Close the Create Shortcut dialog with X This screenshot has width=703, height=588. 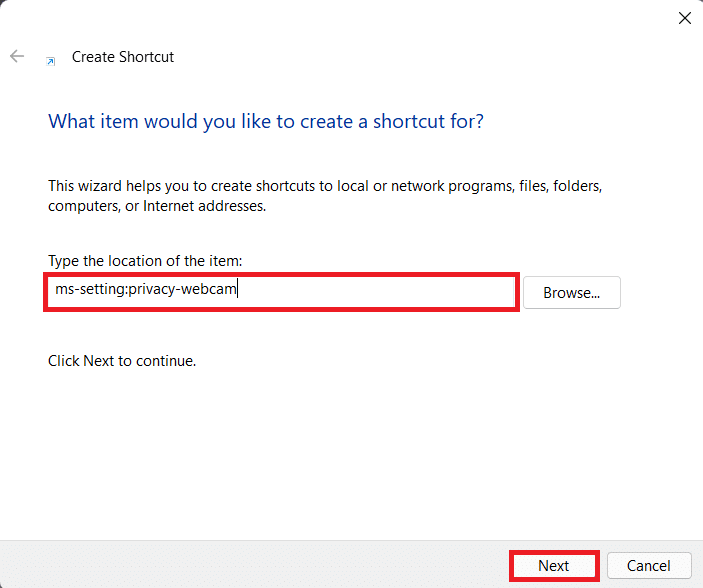click(684, 18)
